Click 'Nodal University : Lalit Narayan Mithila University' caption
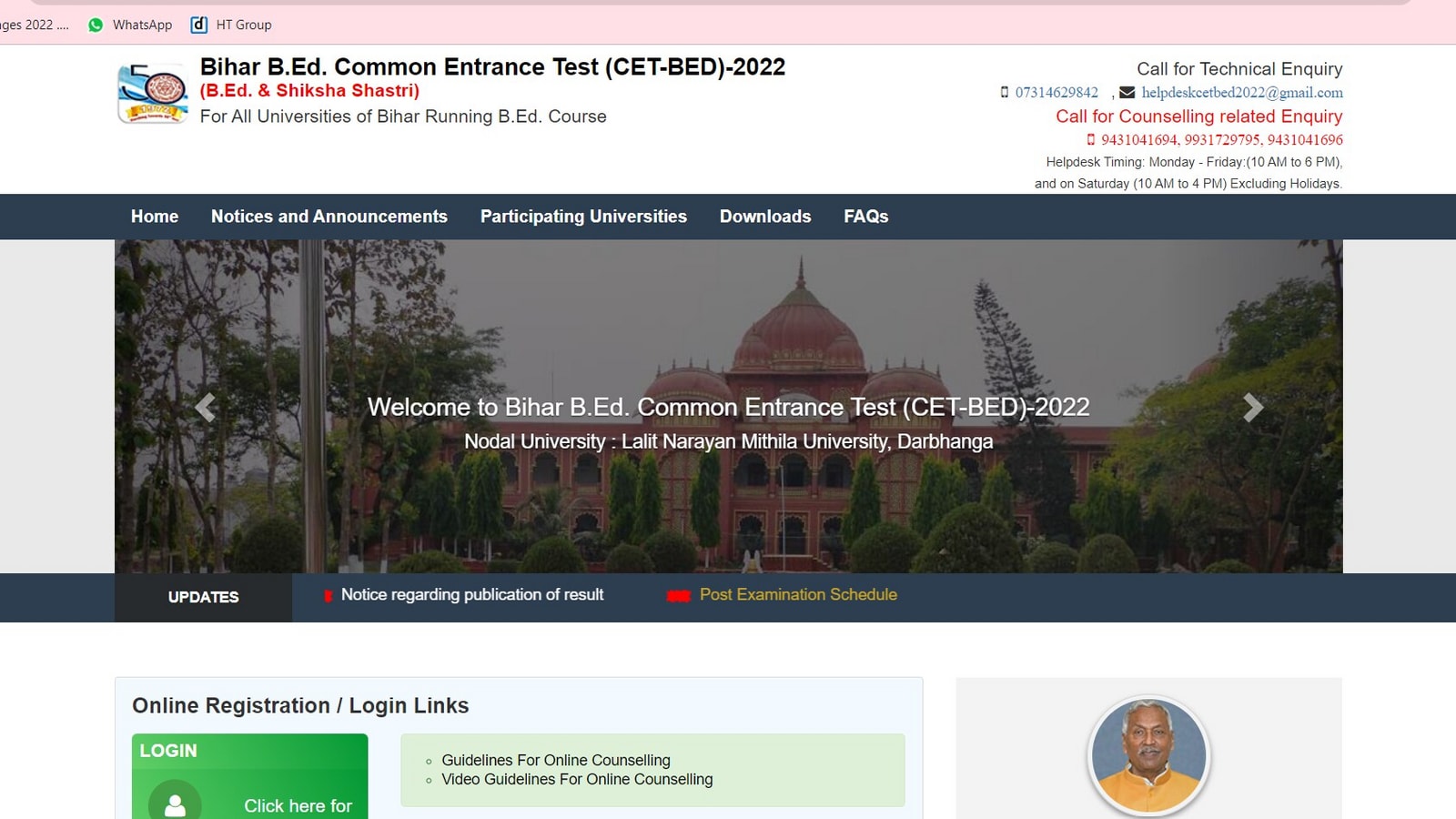1456x819 pixels. (x=728, y=441)
